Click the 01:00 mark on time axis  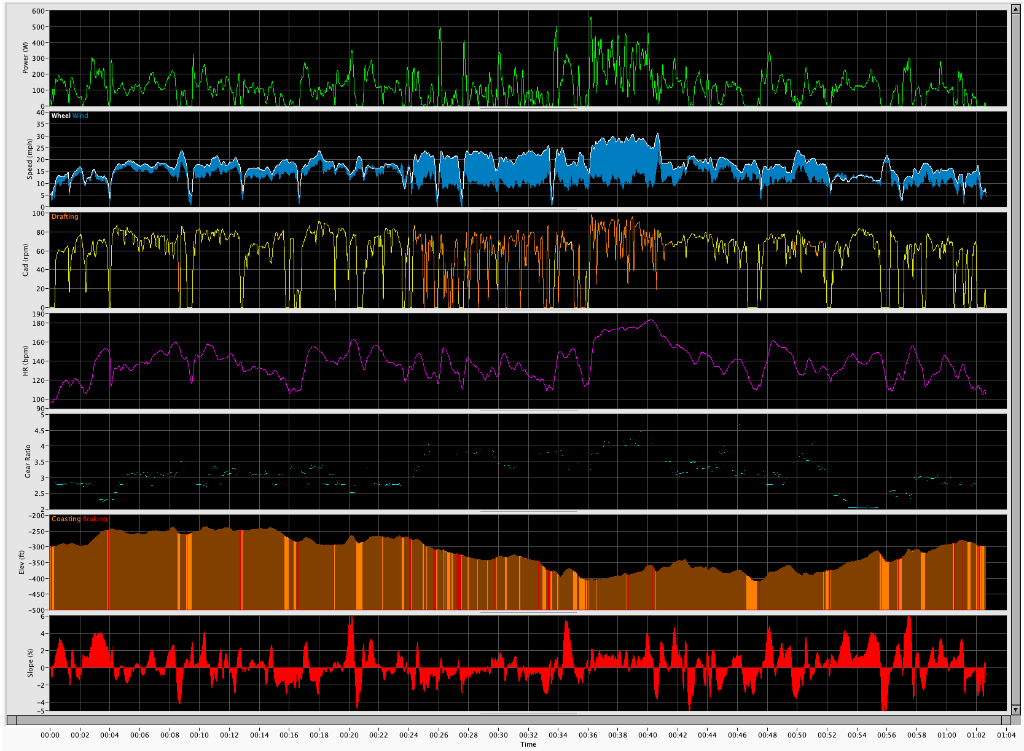coord(946,735)
